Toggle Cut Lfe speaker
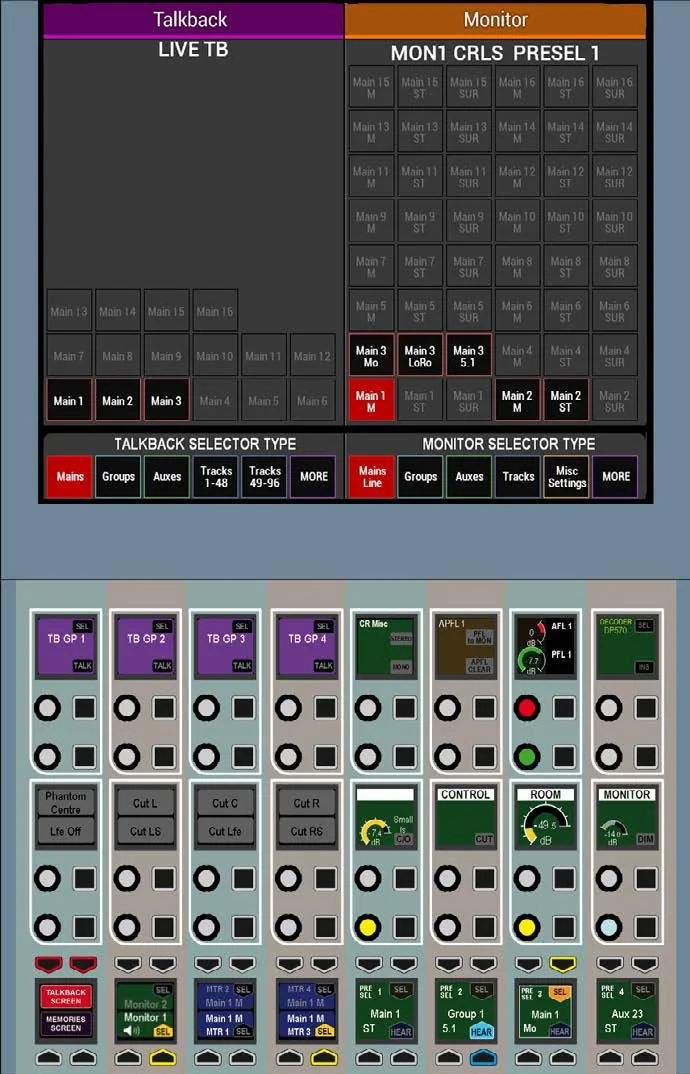 (x=225, y=831)
